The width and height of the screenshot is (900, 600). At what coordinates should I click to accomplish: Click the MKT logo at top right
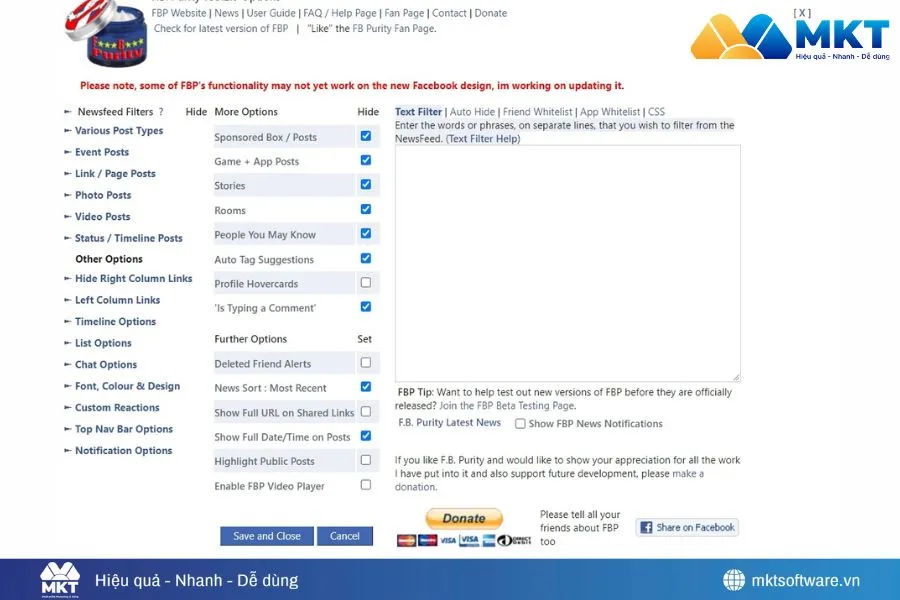point(789,39)
